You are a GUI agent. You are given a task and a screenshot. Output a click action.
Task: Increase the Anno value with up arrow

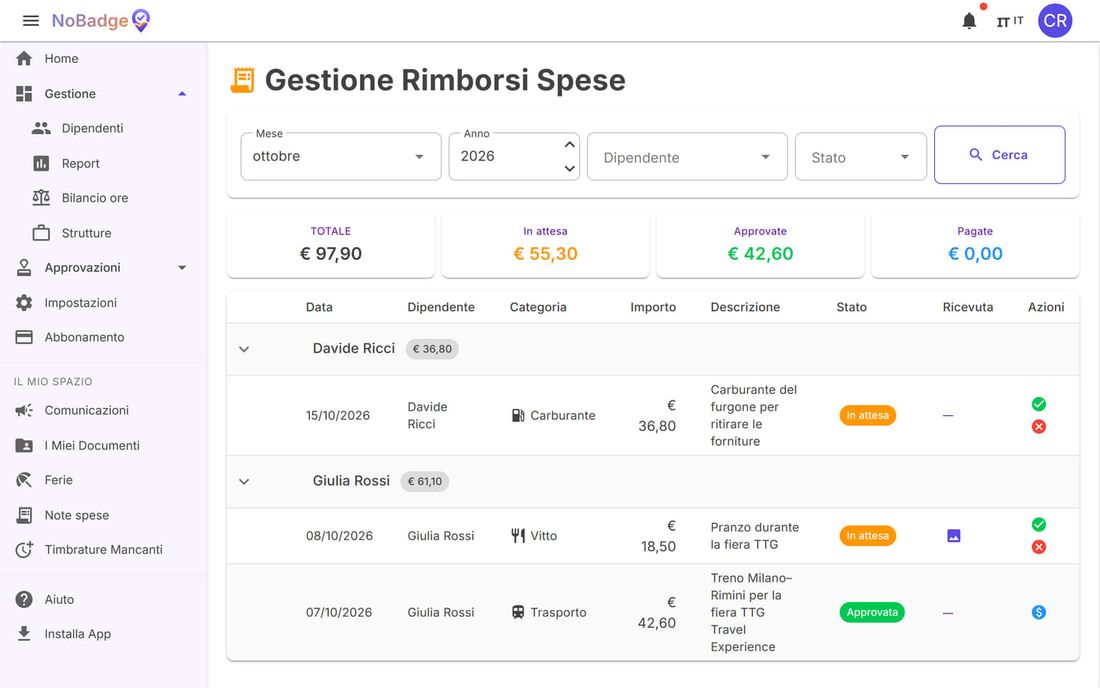[x=570, y=144]
